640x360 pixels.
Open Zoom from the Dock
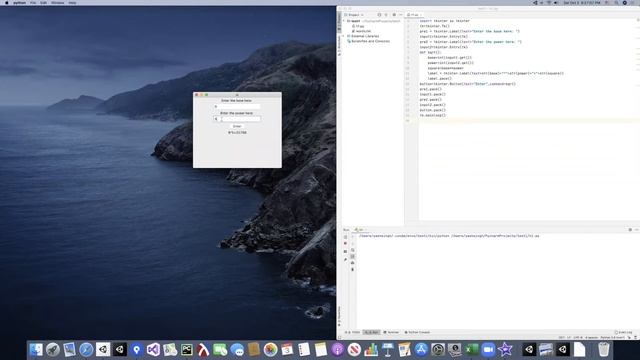488,350
